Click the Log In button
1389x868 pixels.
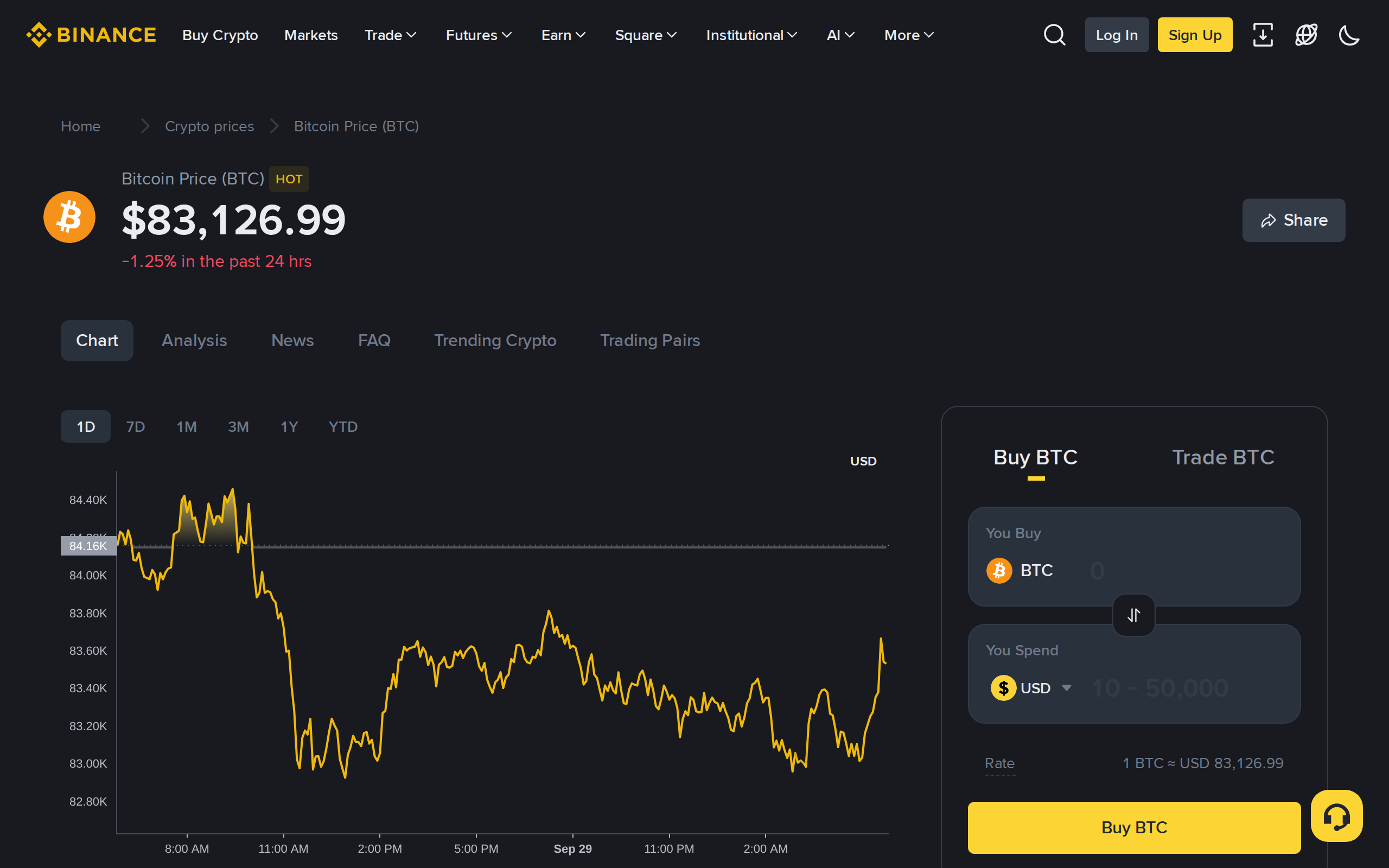pos(1117,35)
